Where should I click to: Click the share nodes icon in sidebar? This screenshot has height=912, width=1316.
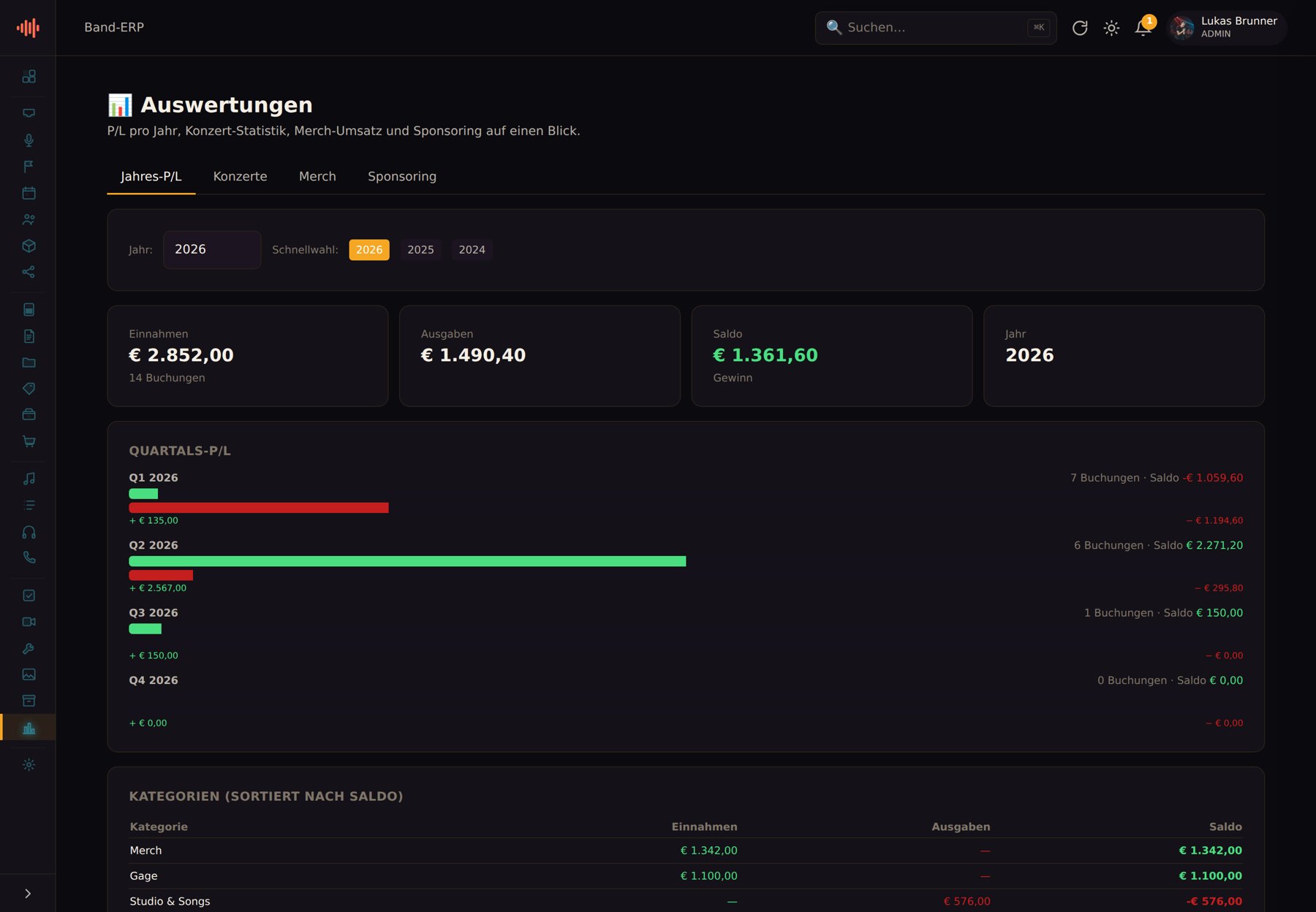coord(29,272)
